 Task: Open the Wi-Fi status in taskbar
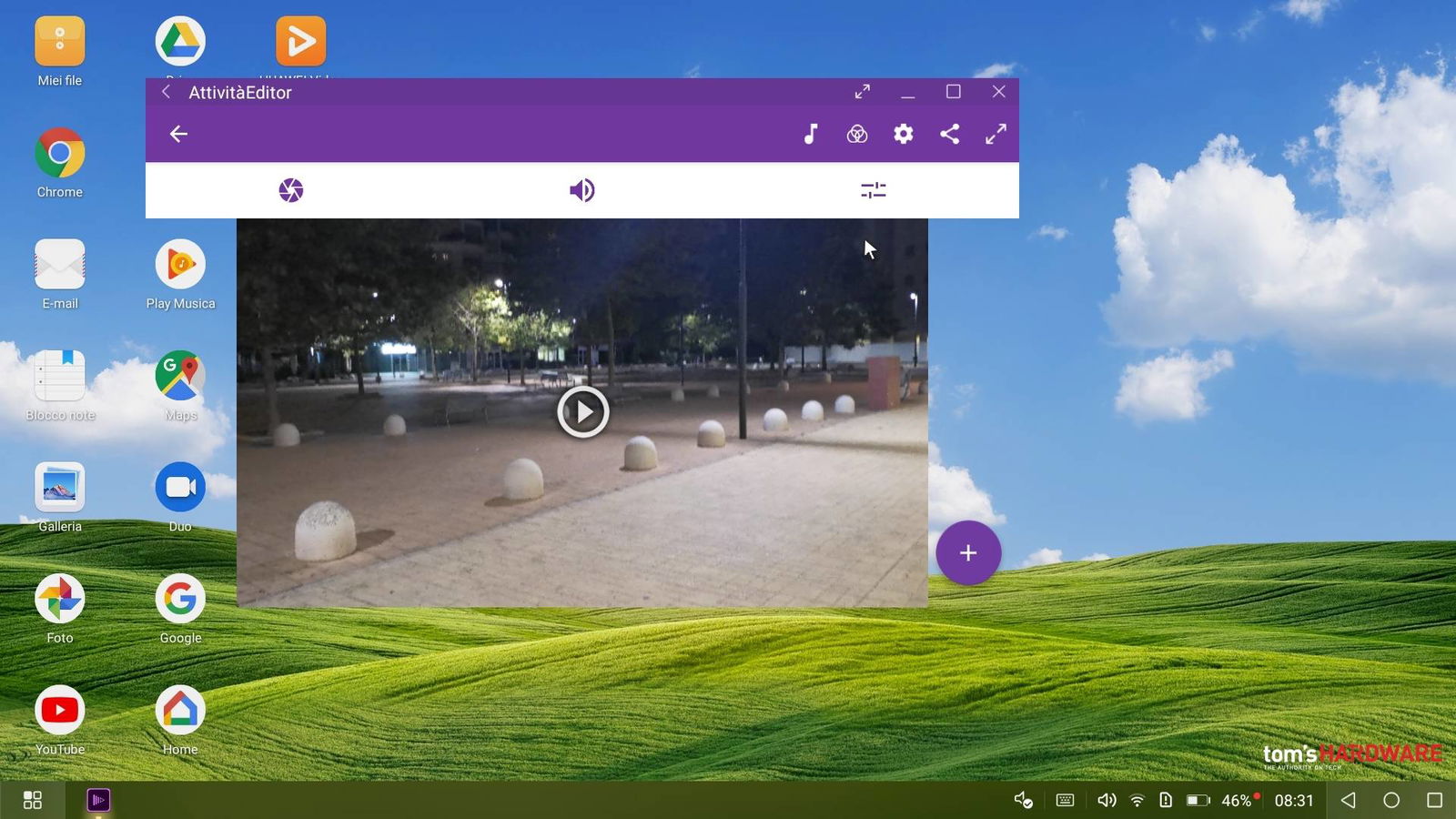(1137, 800)
